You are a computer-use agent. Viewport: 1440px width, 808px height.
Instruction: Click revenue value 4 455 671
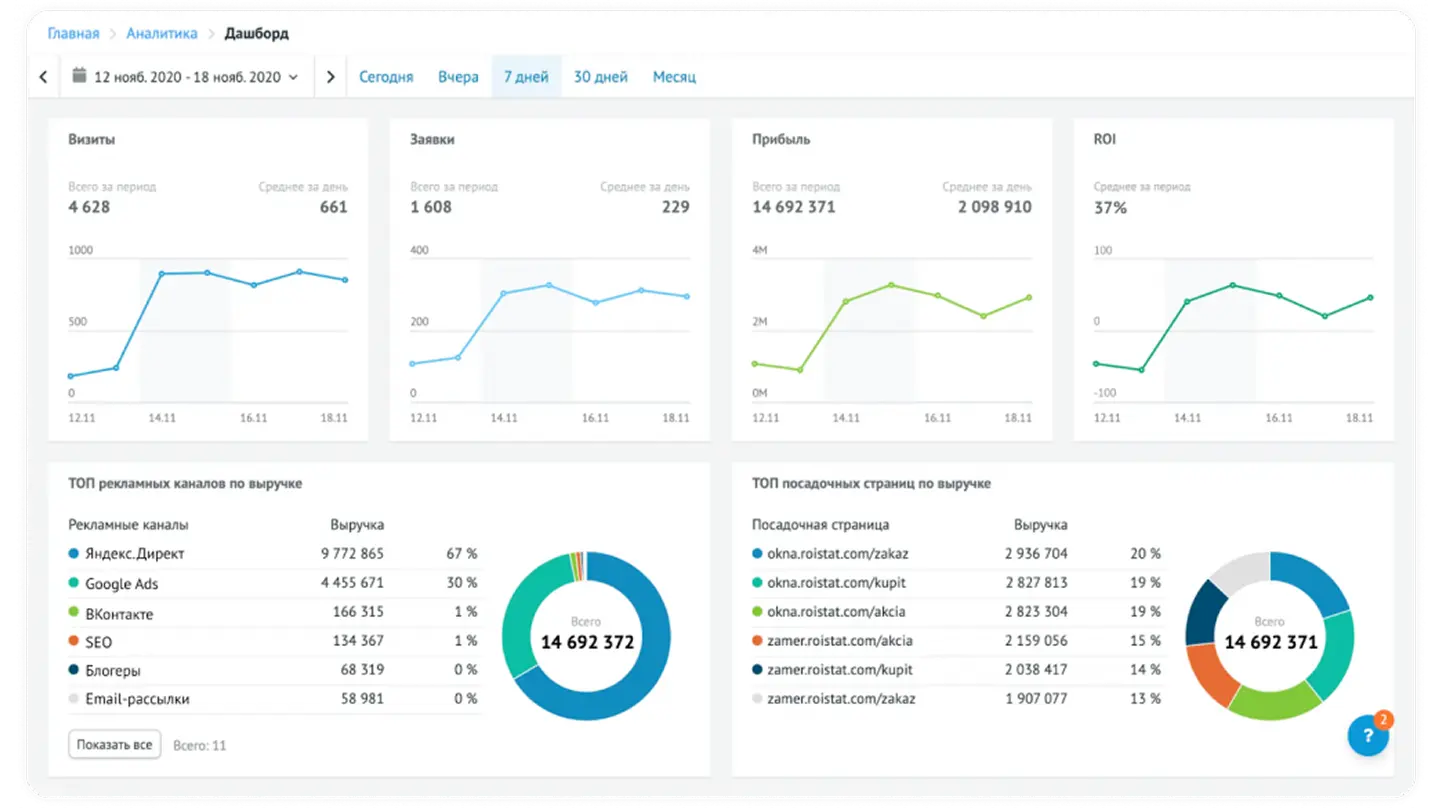(x=352, y=582)
